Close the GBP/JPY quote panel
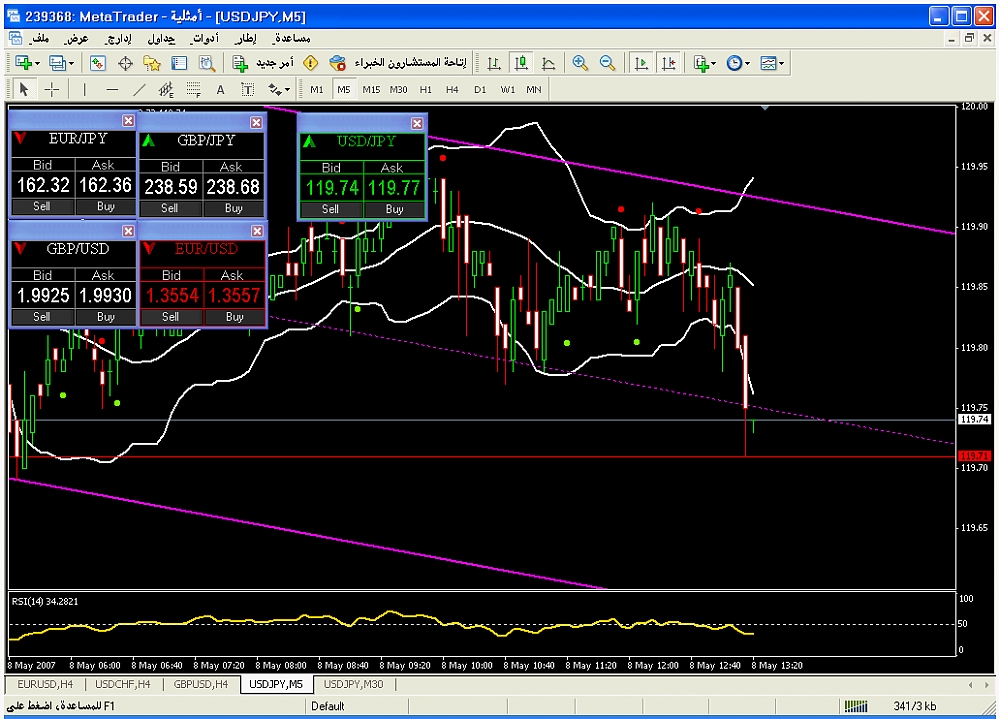This screenshot has height=719, width=1000. (x=256, y=122)
